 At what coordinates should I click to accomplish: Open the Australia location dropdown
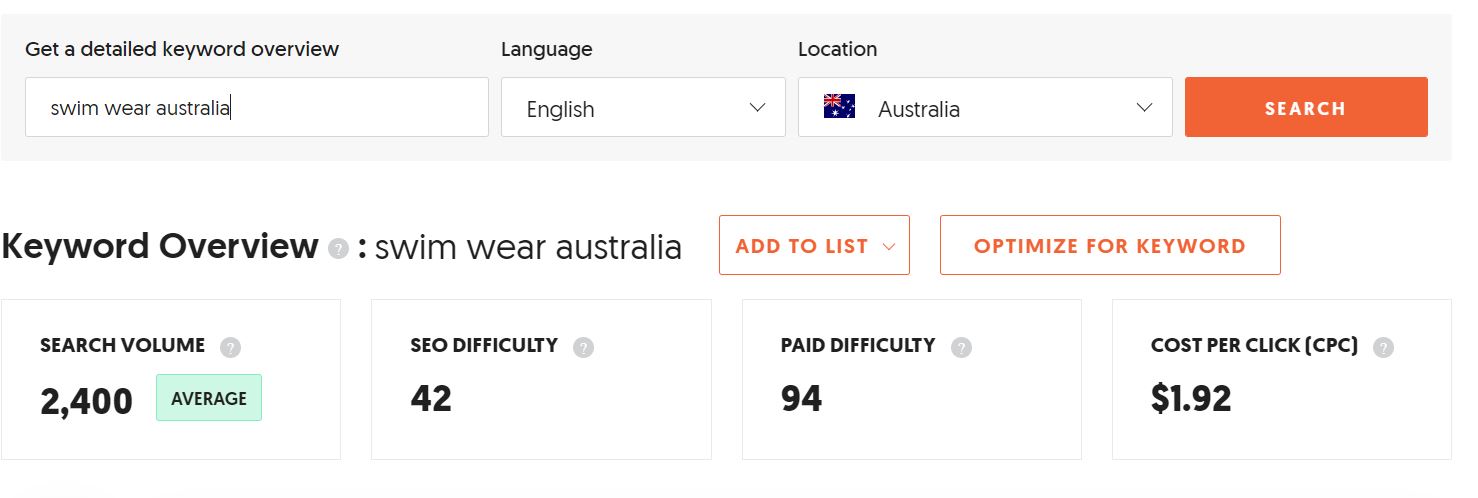pos(985,107)
